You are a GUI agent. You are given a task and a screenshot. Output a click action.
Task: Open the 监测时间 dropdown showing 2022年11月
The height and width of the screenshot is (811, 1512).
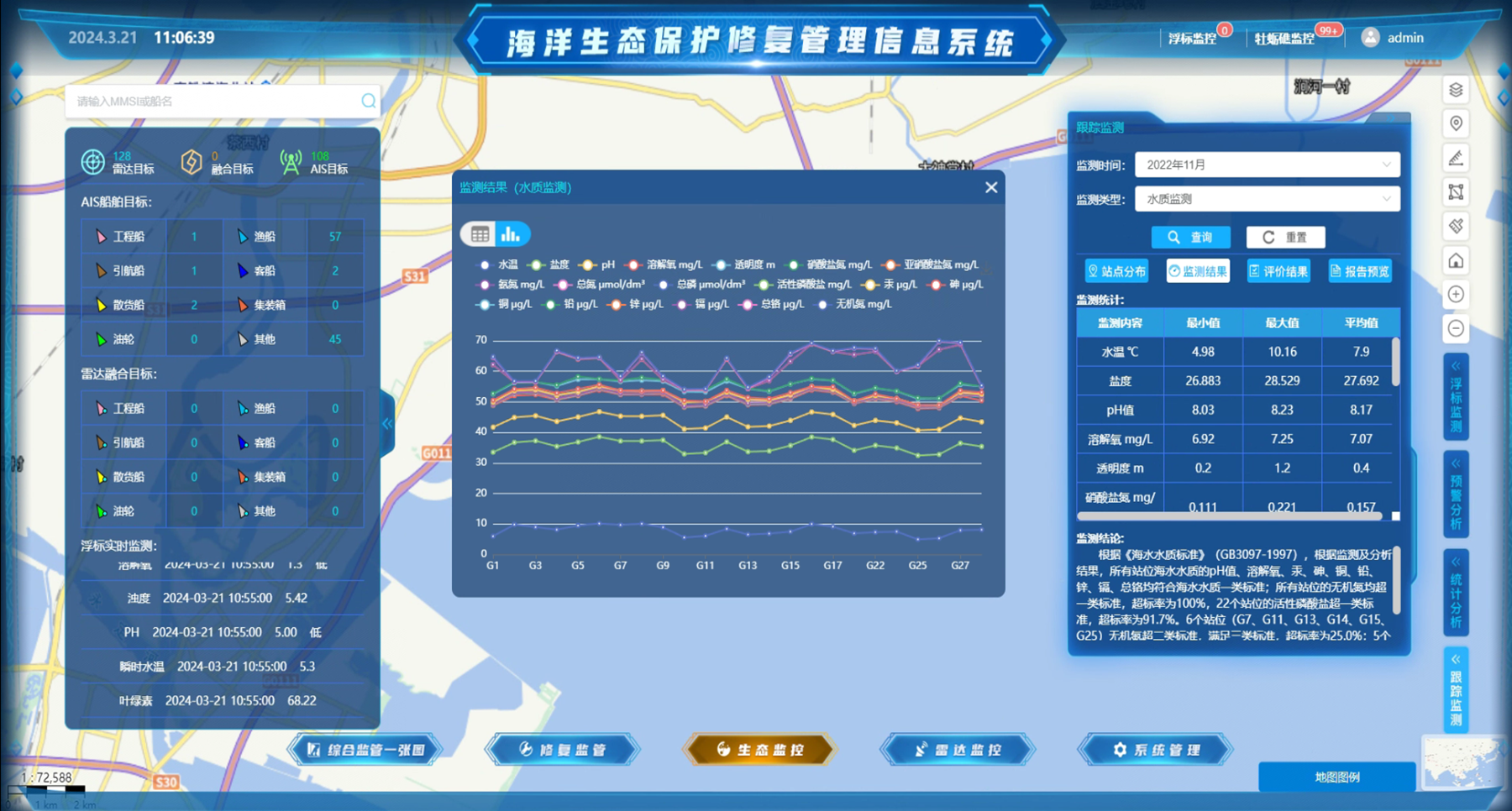click(1267, 165)
